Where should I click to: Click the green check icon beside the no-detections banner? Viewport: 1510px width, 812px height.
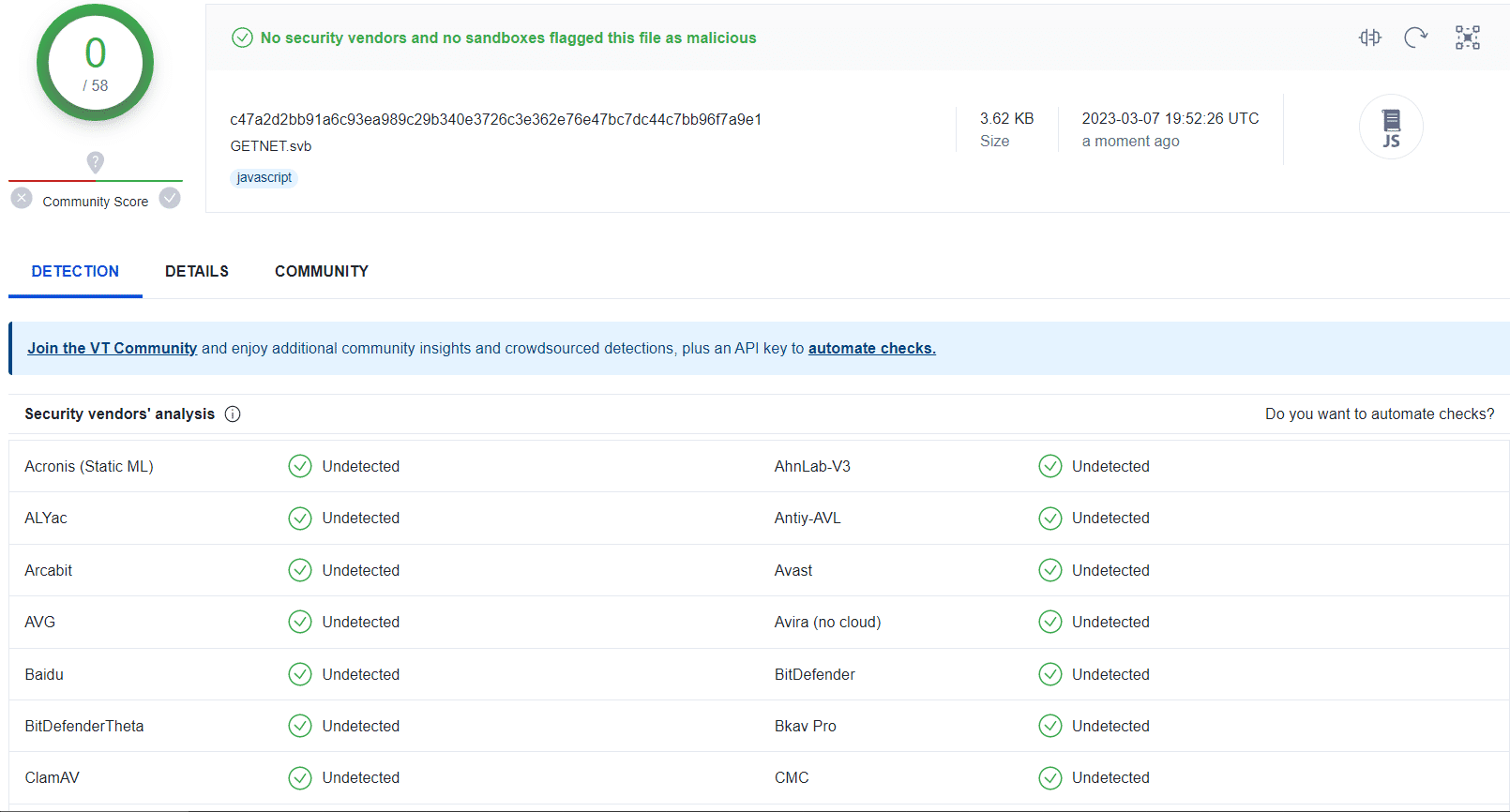tap(242, 38)
